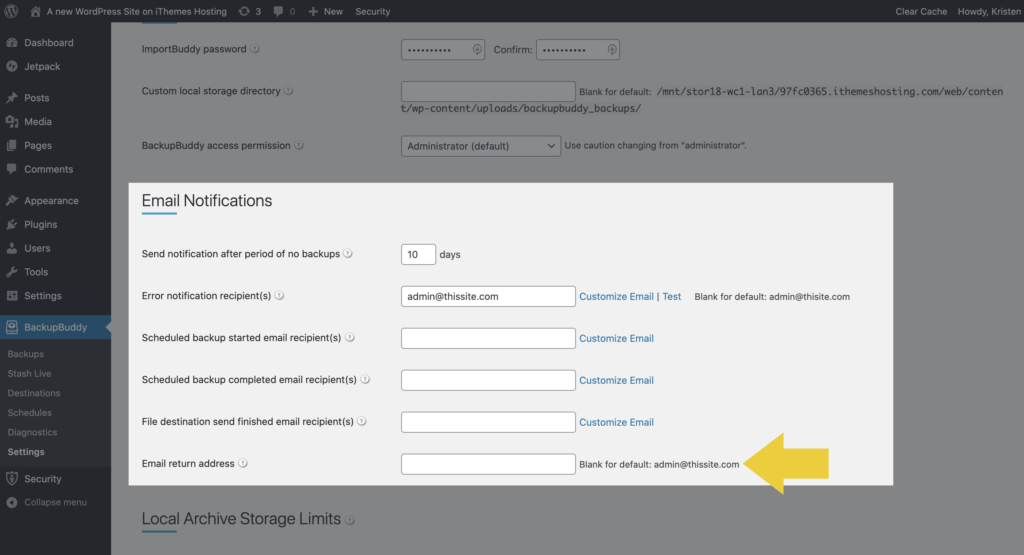Image resolution: width=1024 pixels, height=555 pixels.
Task: Show help tip for Custom local storage directory
Action: coord(289,91)
